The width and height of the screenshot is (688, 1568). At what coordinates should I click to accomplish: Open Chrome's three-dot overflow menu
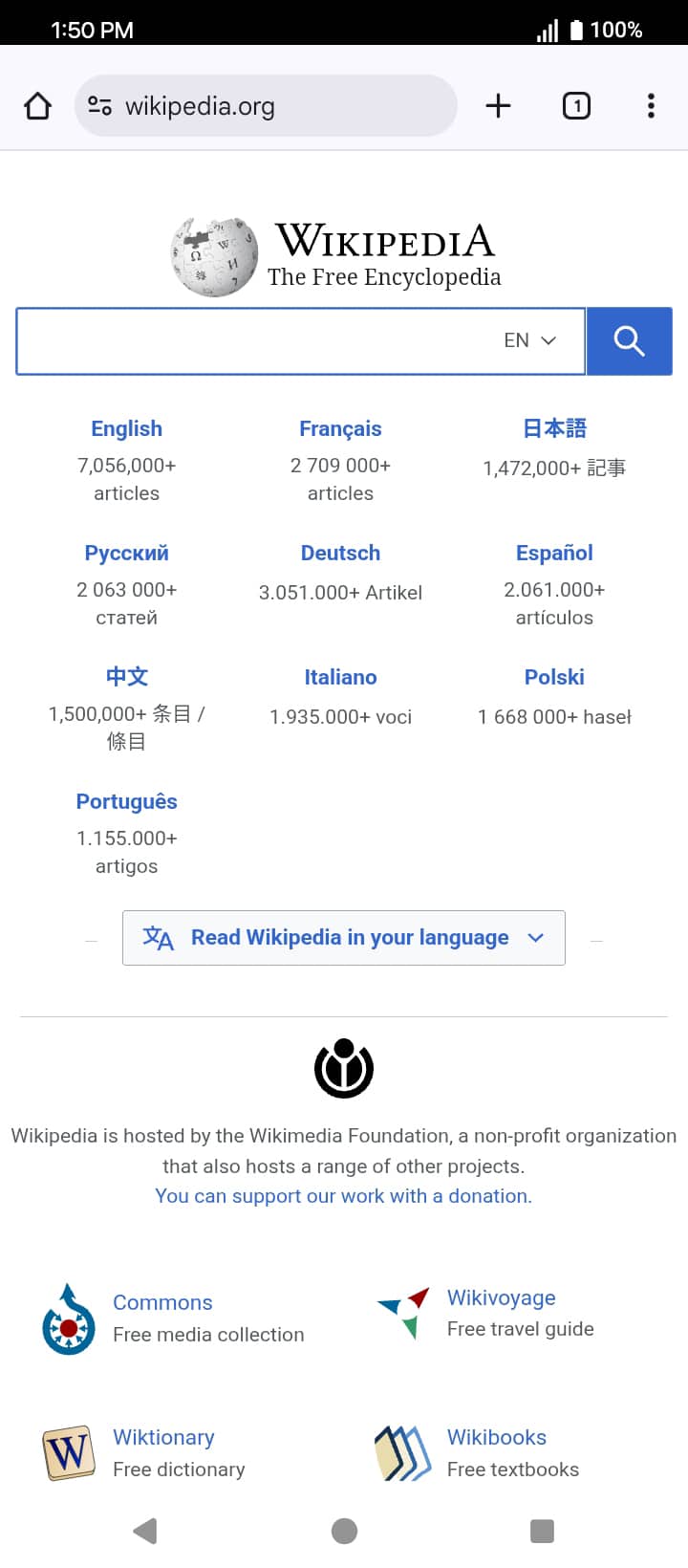pos(651,105)
